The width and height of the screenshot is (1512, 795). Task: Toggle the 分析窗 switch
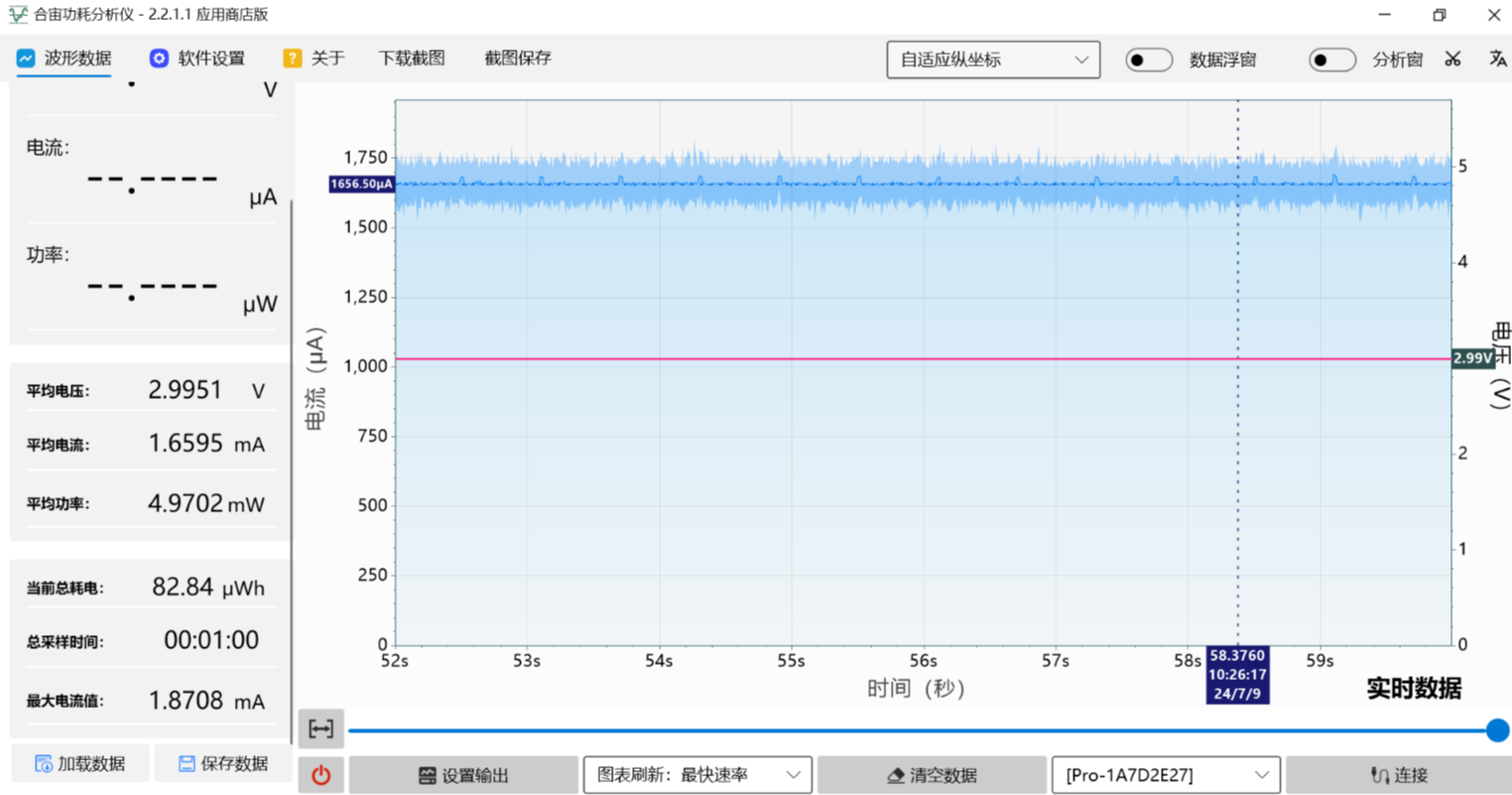(x=1331, y=60)
